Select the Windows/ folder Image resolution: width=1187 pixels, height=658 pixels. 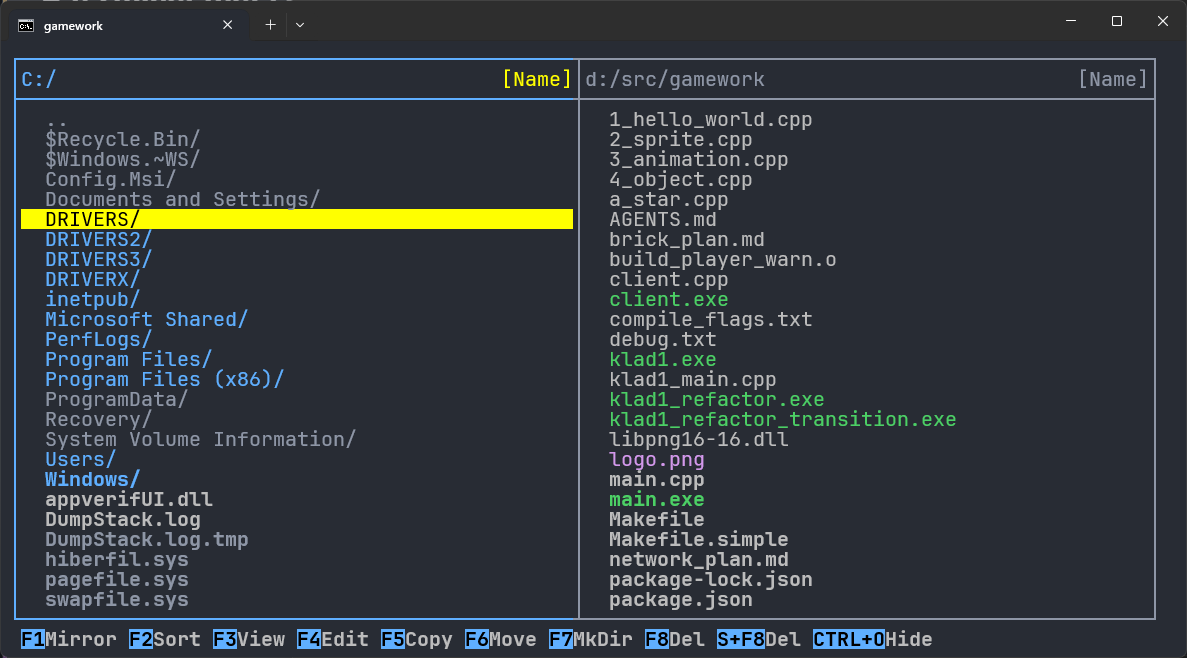click(x=92, y=479)
